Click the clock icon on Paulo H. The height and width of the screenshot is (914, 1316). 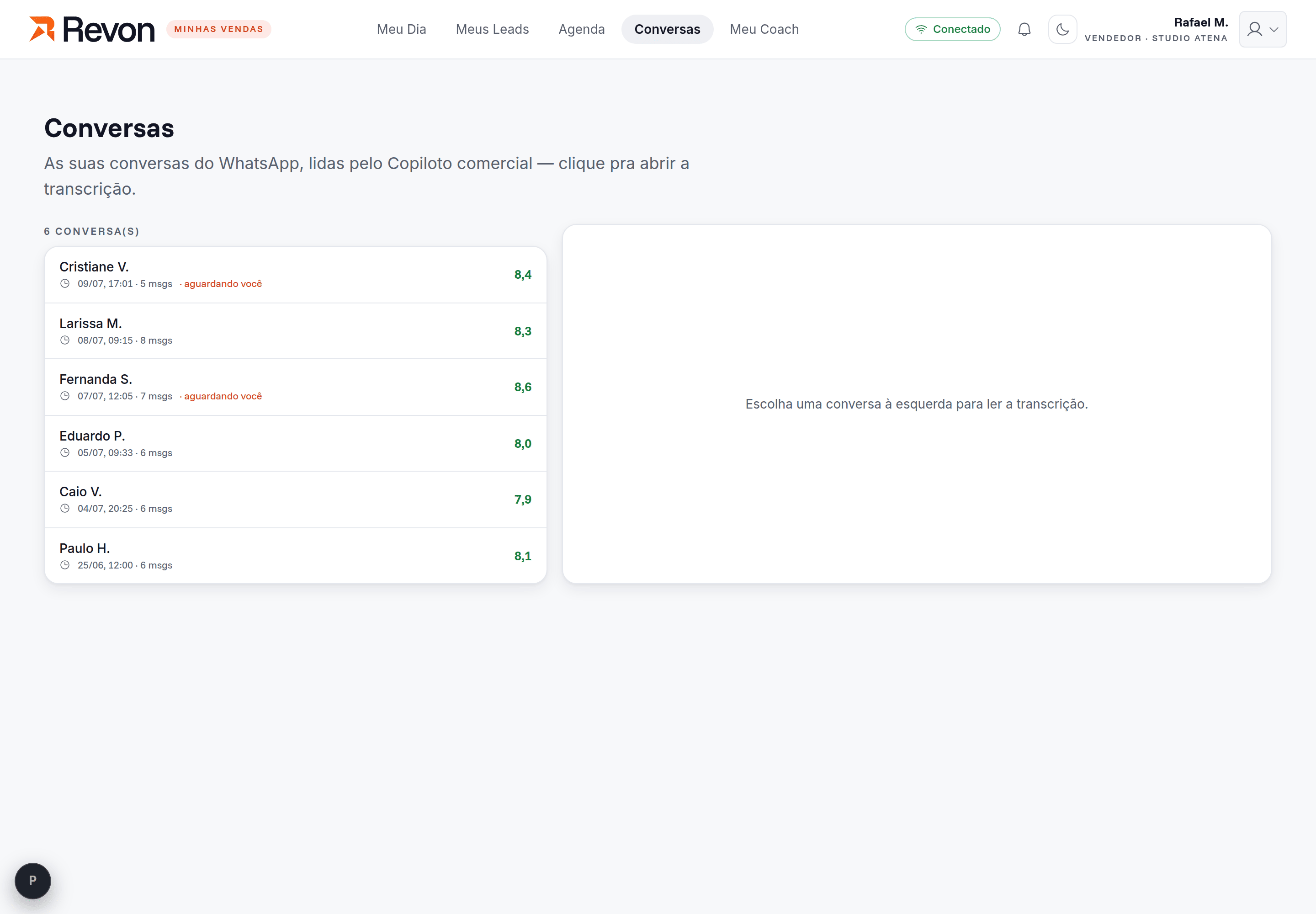click(x=65, y=565)
